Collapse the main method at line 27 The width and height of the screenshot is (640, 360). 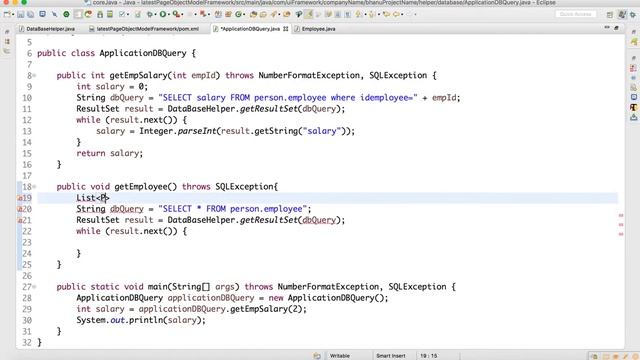click(x=34, y=287)
